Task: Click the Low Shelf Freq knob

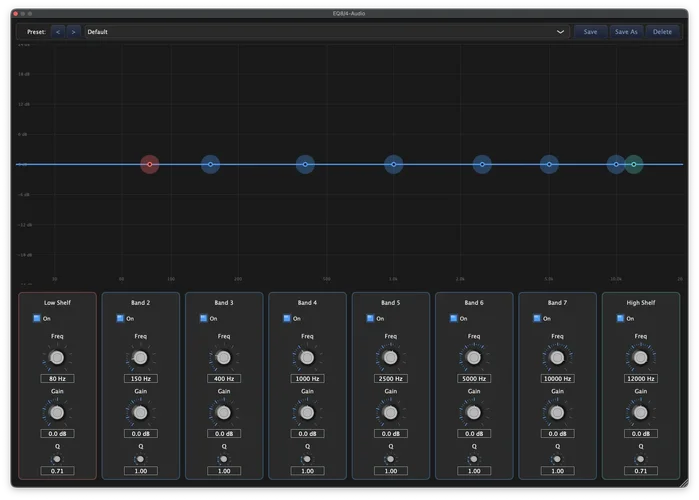Action: point(57,357)
